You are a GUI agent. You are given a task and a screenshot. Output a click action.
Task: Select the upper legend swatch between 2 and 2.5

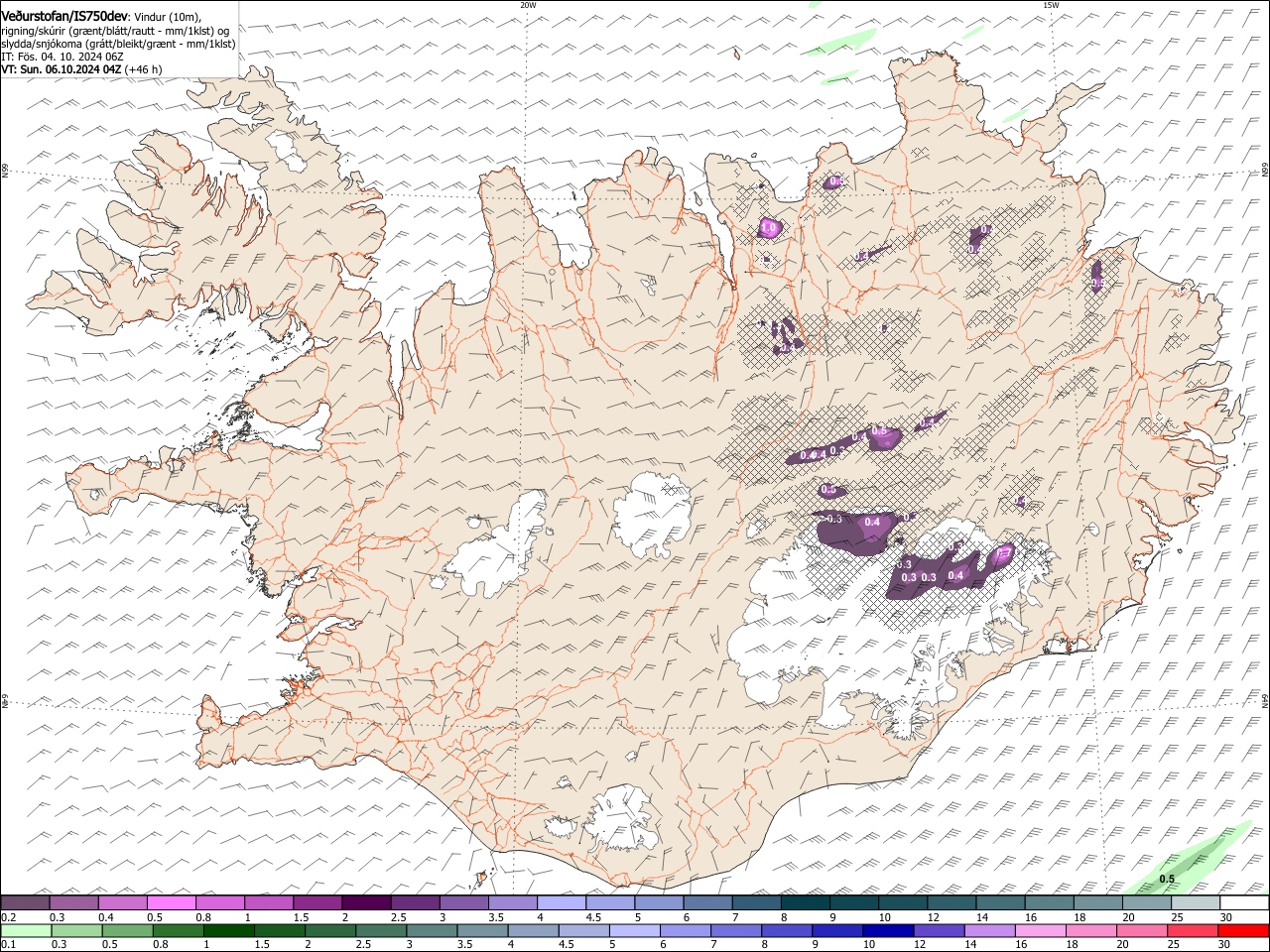(x=365, y=902)
